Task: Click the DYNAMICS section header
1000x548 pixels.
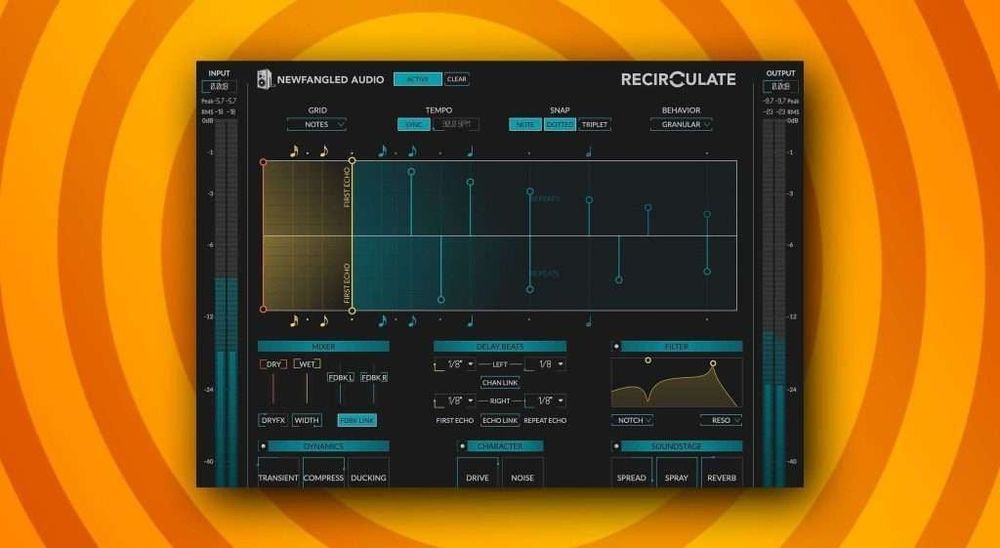Action: [x=328, y=446]
